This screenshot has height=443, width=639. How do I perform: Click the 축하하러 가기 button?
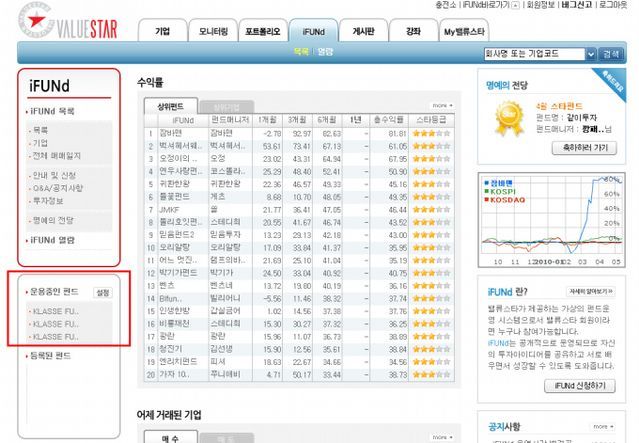coord(584,148)
